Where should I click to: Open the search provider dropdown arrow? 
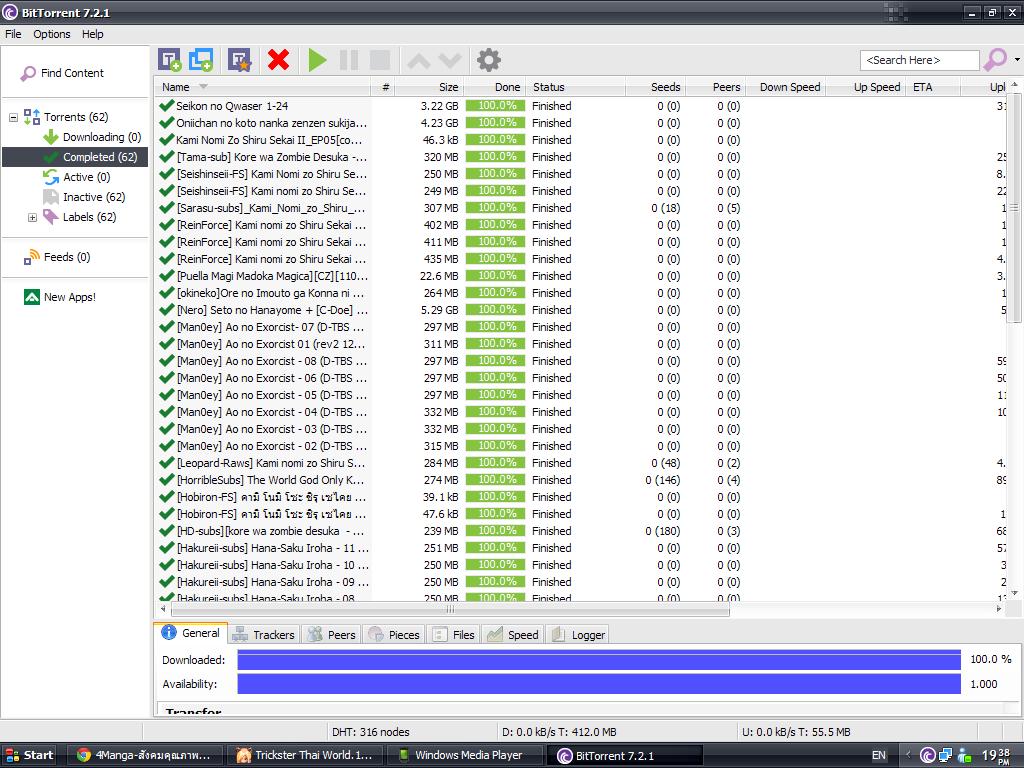tap(1017, 60)
